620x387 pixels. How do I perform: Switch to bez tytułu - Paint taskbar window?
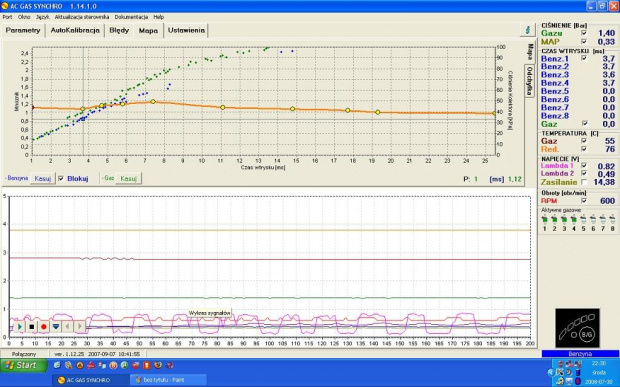pyautogui.click(x=168, y=380)
